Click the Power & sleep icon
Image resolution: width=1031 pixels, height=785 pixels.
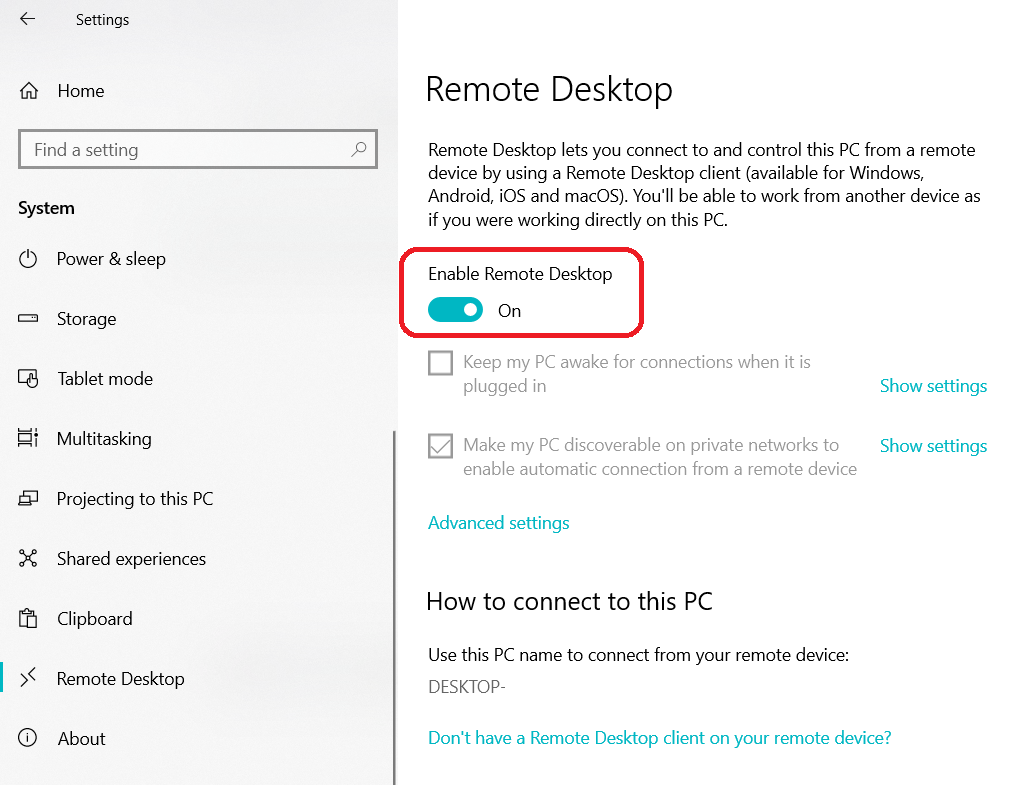tap(28, 258)
